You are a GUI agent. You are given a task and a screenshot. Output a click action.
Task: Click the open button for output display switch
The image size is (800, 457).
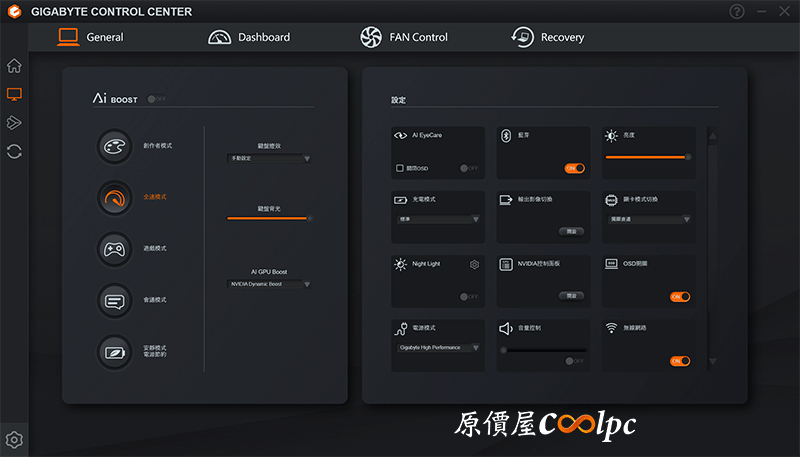pos(571,232)
